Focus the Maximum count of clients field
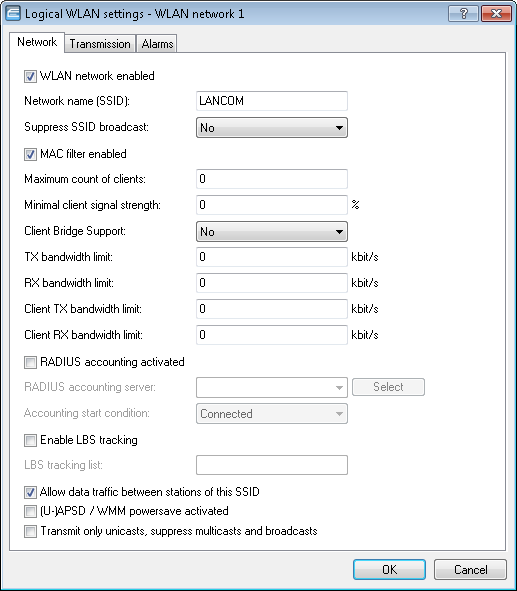Screen dimensions: 517x591 [x=272, y=179]
